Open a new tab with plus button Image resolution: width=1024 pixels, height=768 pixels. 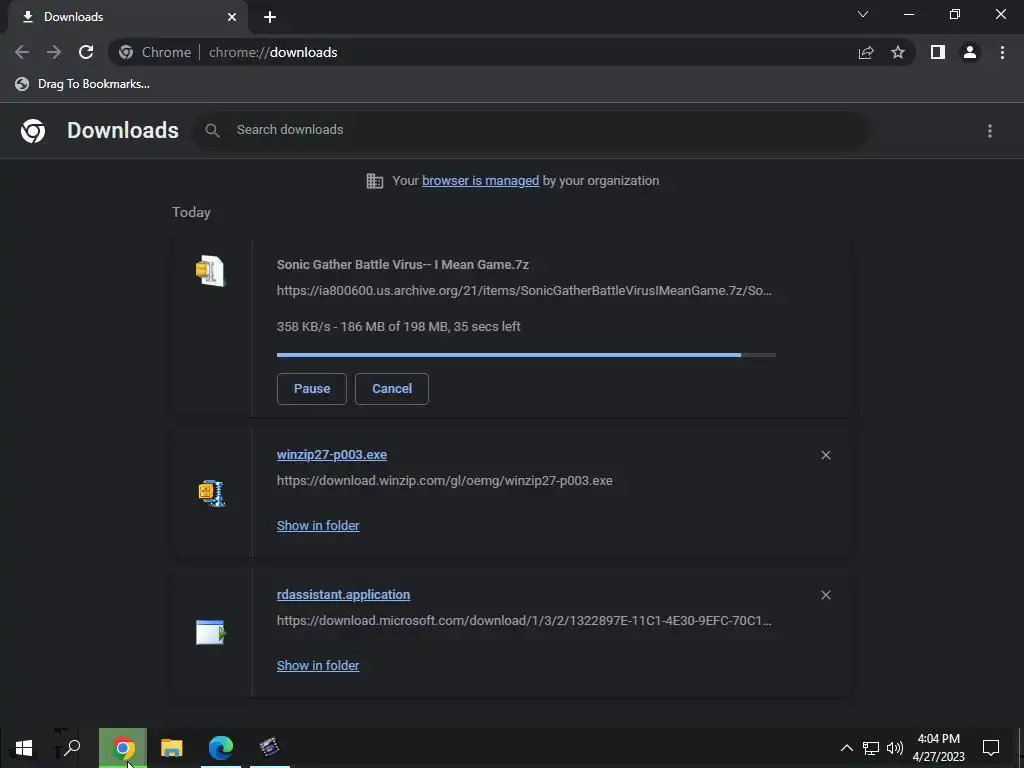[270, 17]
